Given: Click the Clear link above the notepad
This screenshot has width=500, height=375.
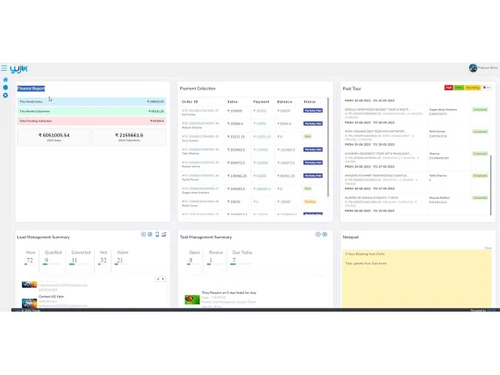Looking at the screenshot, I should coord(488,248).
